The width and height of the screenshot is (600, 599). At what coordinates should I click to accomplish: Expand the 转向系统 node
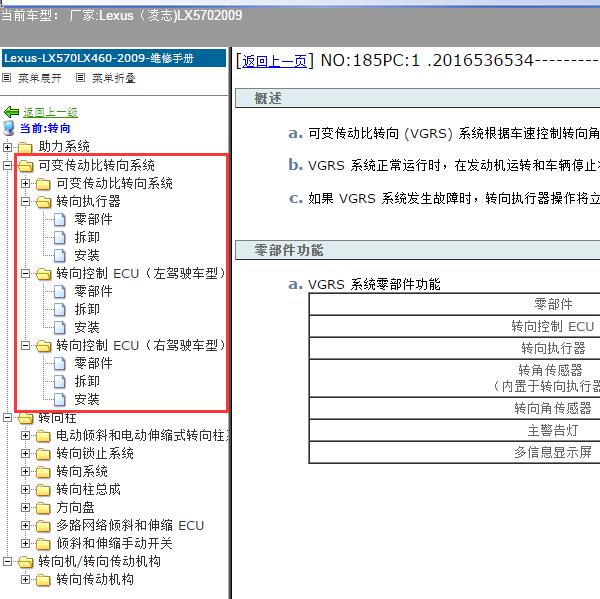pyautogui.click(x=25, y=472)
